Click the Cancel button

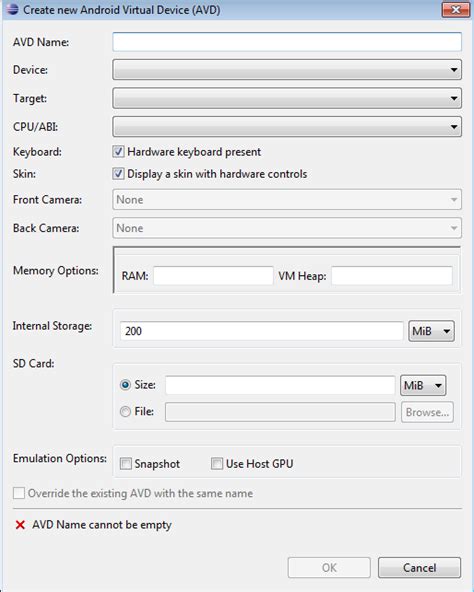(x=419, y=567)
